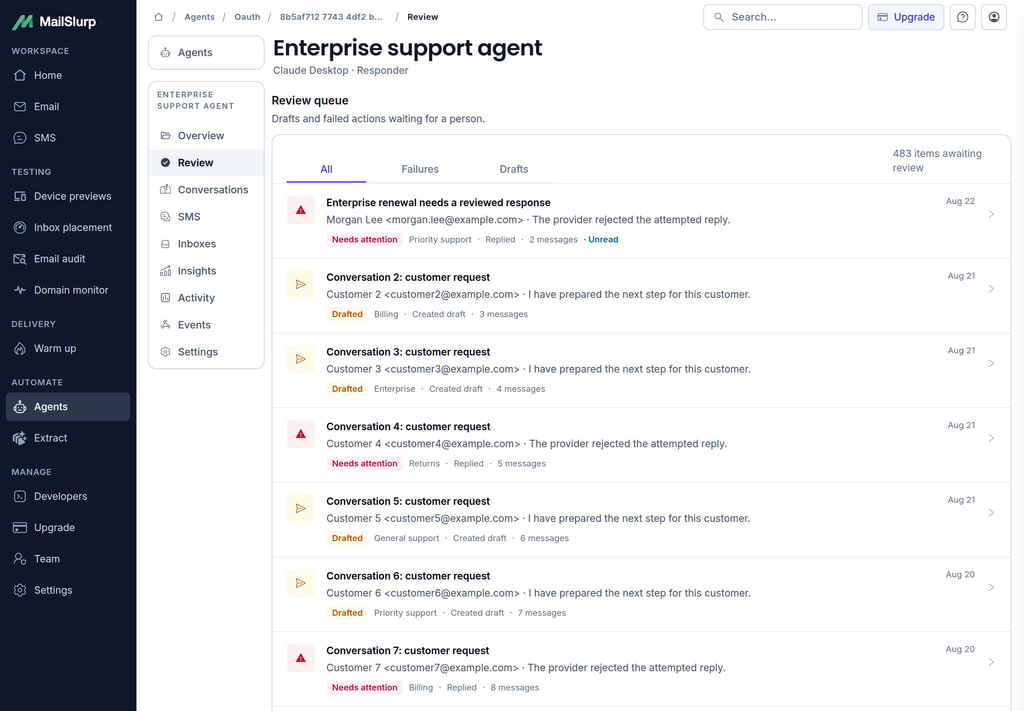
Task: Open 'Enterprise renewal needs a reviewed response' item
Action: point(641,221)
